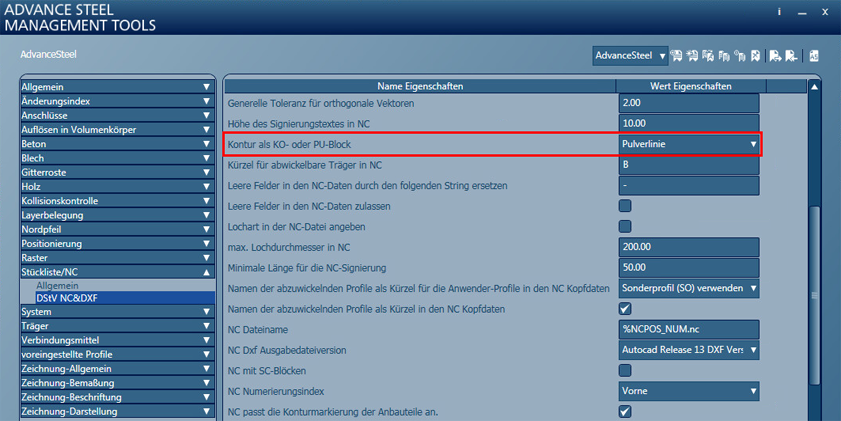Open the AdvanceSteel database dropdown
The height and width of the screenshot is (421, 841).
coord(630,56)
